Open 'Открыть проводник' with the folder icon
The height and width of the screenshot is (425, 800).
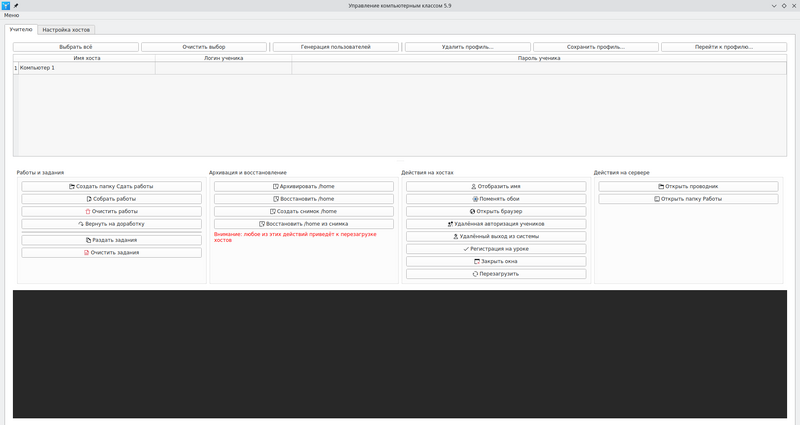pos(688,186)
